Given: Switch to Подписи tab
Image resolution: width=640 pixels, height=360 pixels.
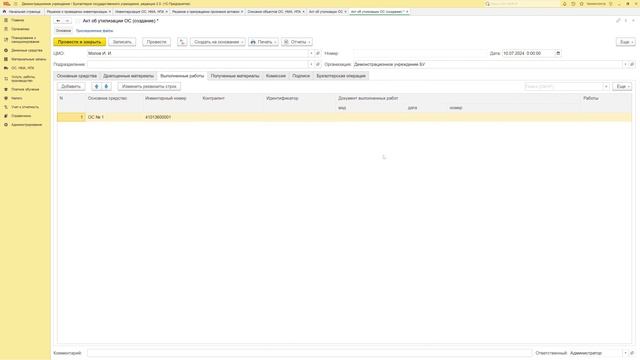Looking at the screenshot, I should pos(301,76).
